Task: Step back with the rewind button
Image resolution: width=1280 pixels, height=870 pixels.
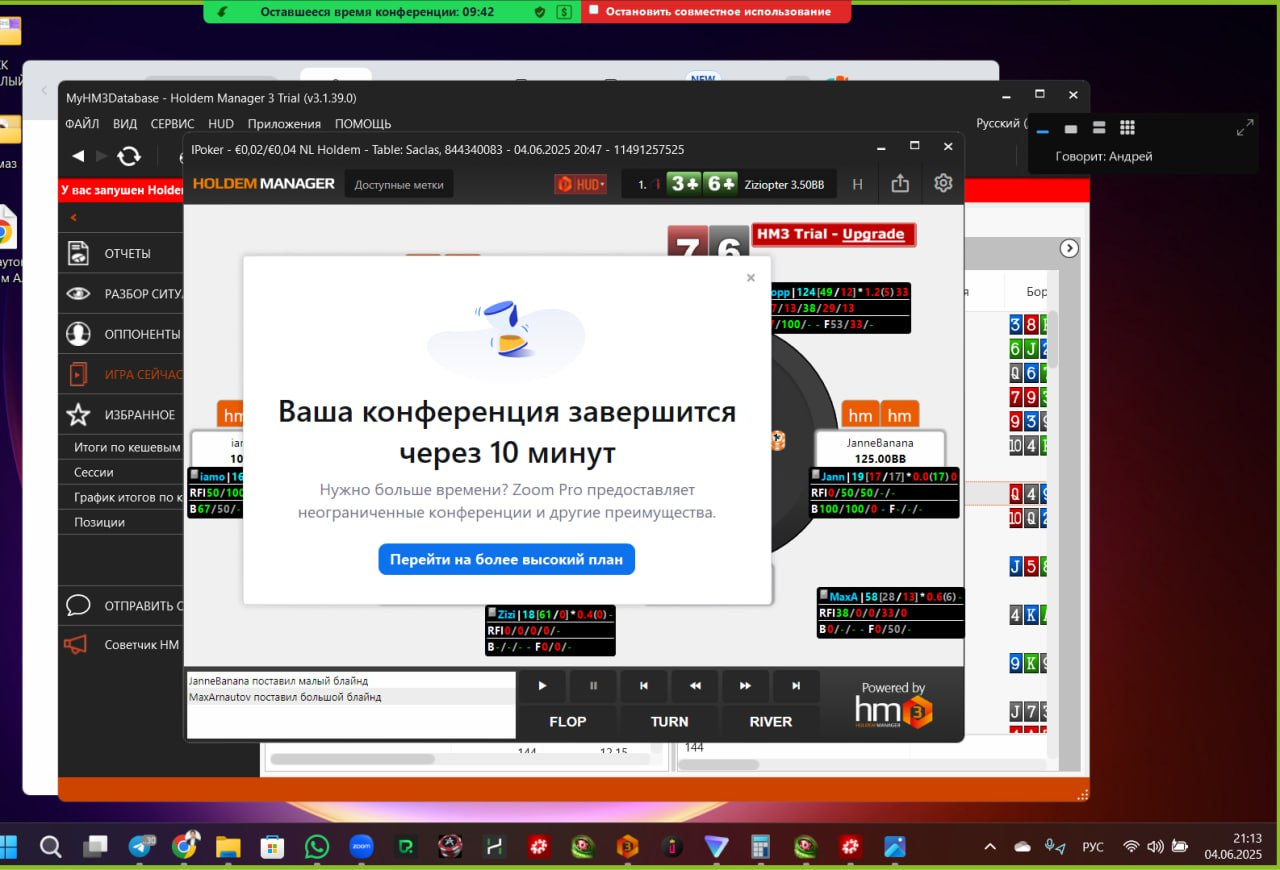Action: click(x=695, y=686)
